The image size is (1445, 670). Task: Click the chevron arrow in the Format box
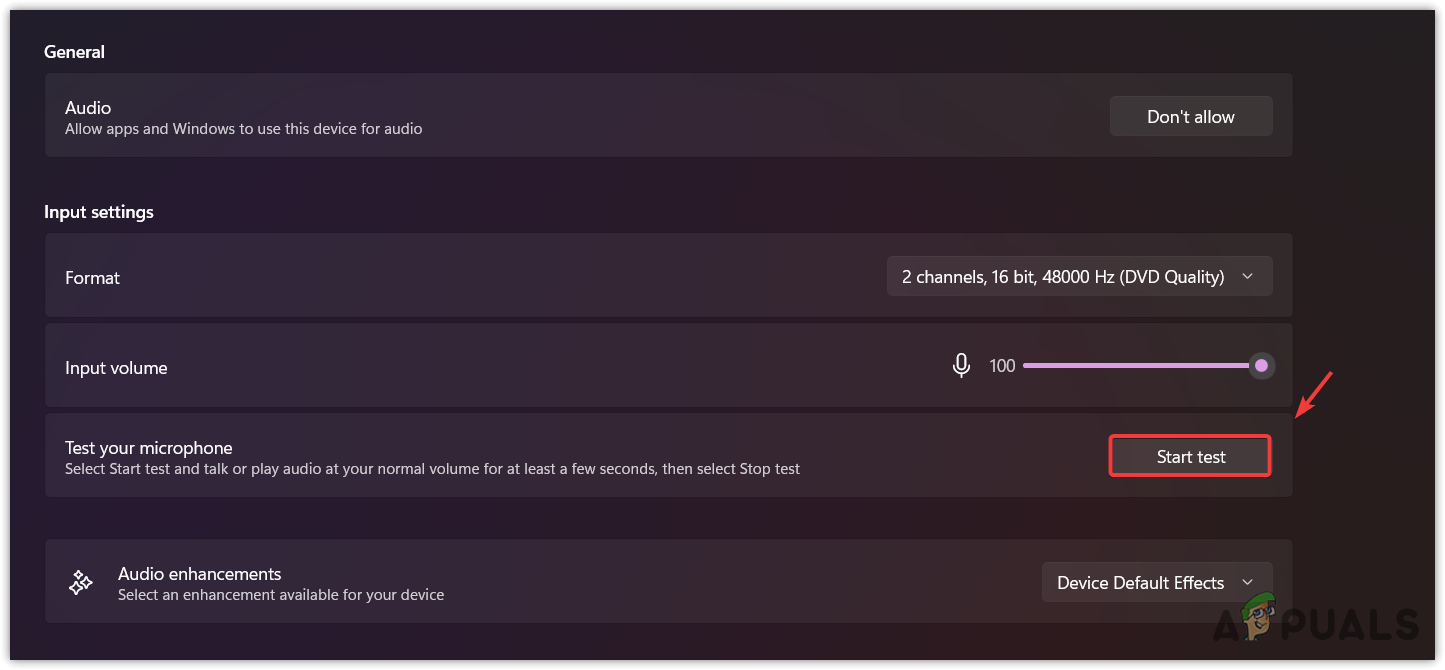(1247, 277)
